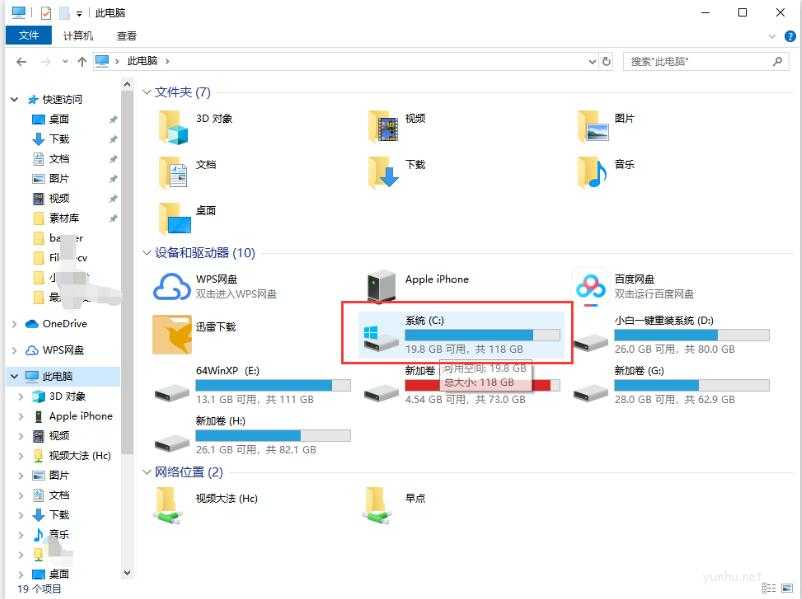The width and height of the screenshot is (802, 599).
Task: Open the 视频 folder in the folders section
Action: pyautogui.click(x=400, y=120)
